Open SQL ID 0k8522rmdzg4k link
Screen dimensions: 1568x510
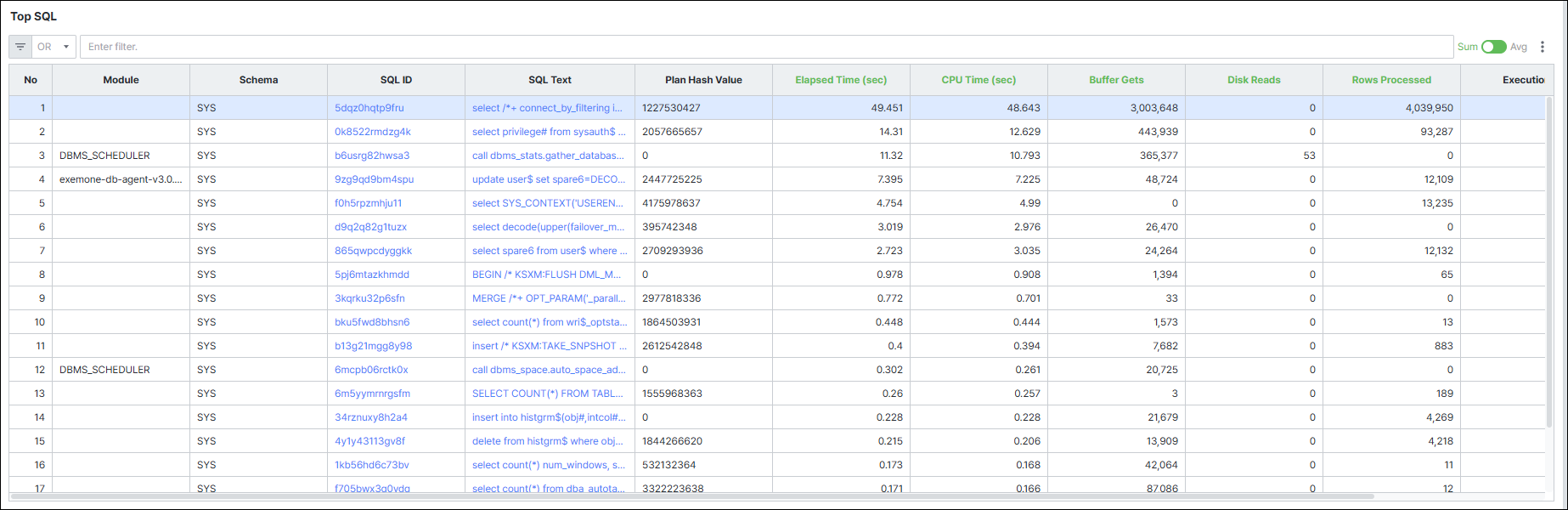pyautogui.click(x=373, y=132)
